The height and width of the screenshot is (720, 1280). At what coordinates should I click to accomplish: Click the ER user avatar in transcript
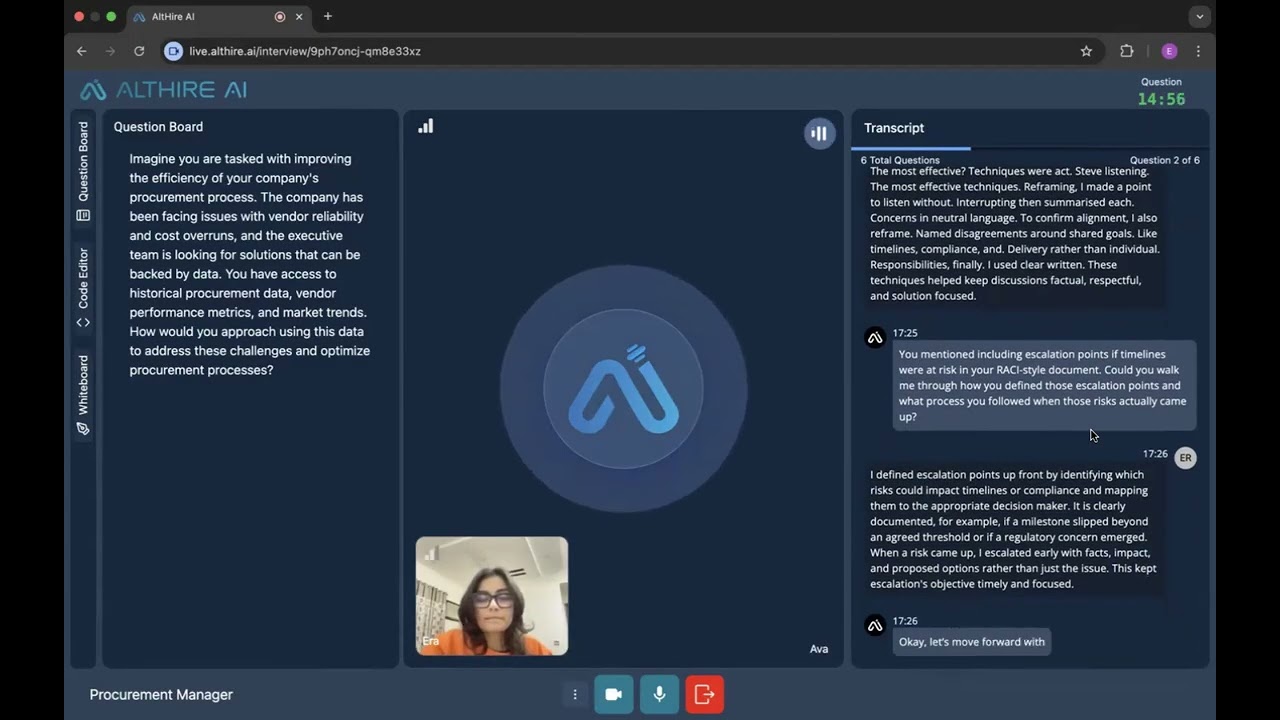pos(1185,458)
